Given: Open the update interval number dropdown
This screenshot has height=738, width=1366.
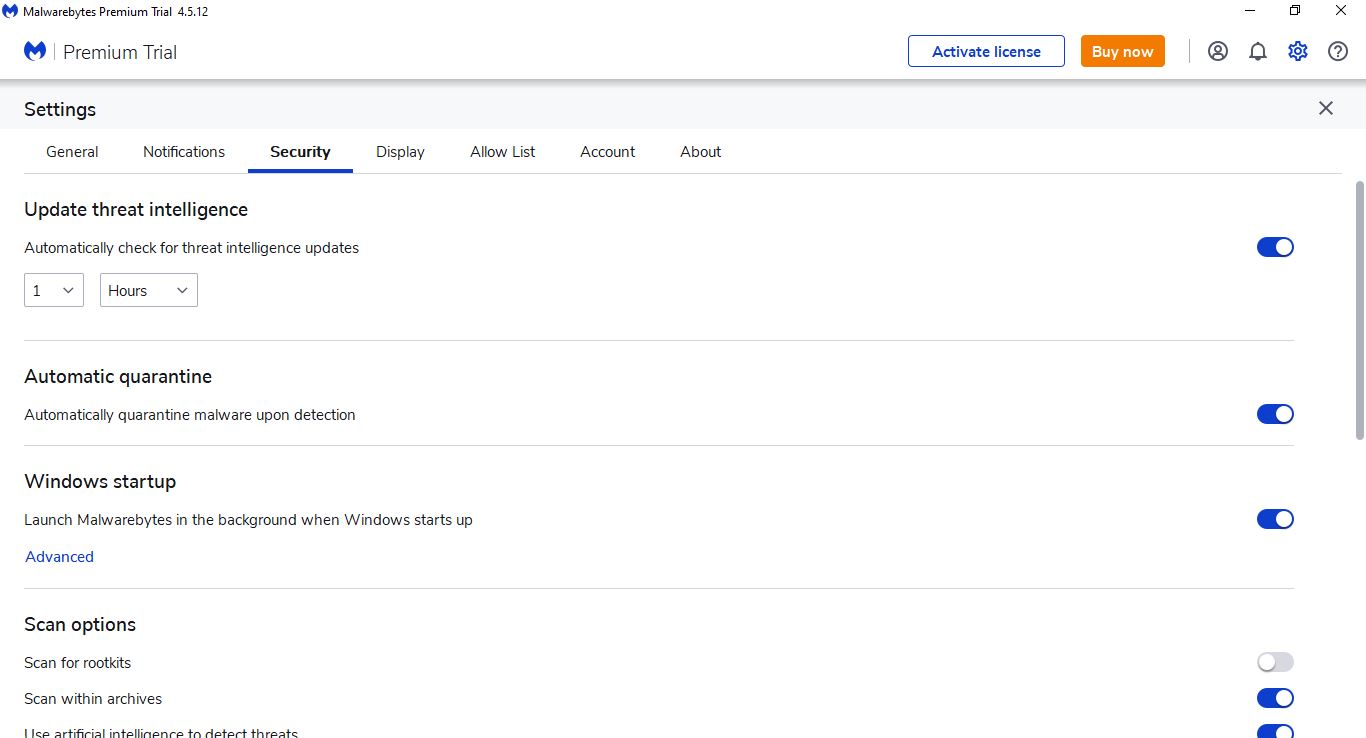Looking at the screenshot, I should tap(54, 290).
